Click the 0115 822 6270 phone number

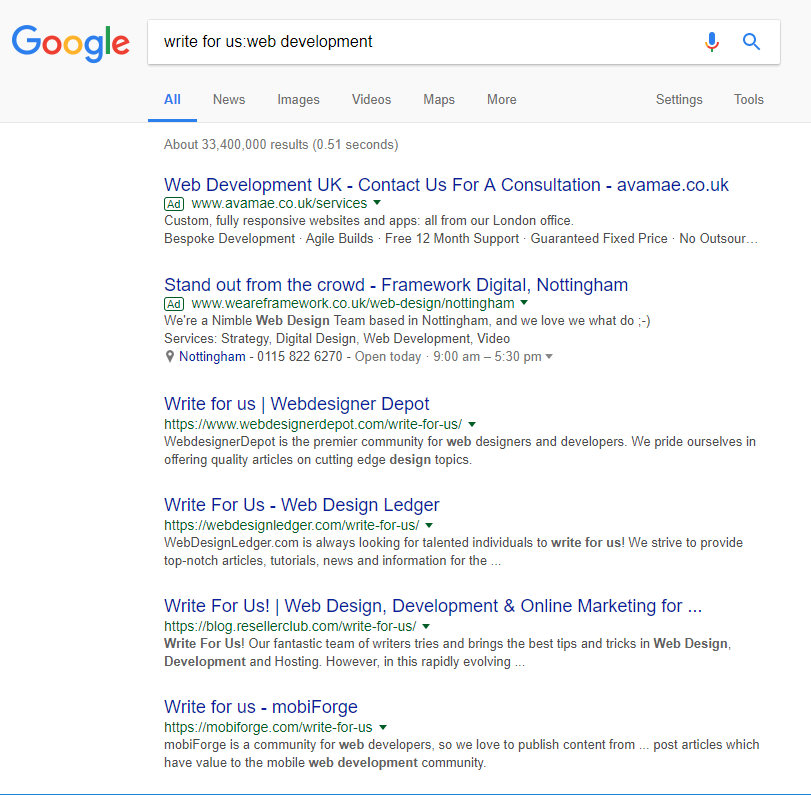[x=299, y=356]
